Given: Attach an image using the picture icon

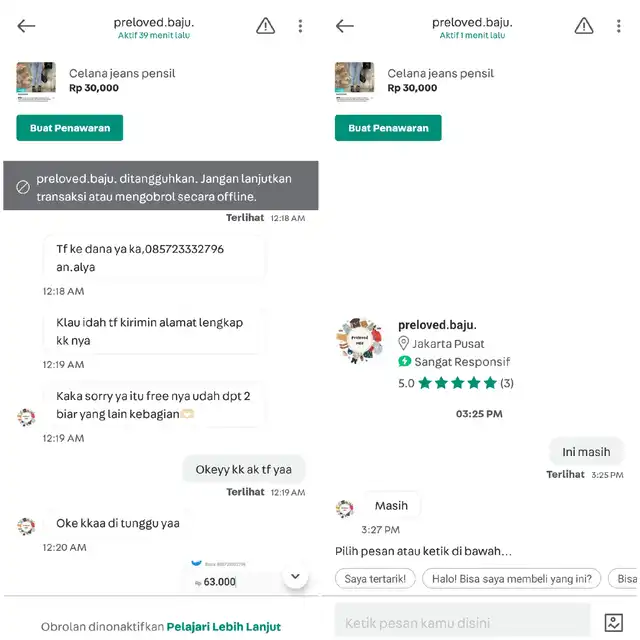Looking at the screenshot, I should point(613,622).
